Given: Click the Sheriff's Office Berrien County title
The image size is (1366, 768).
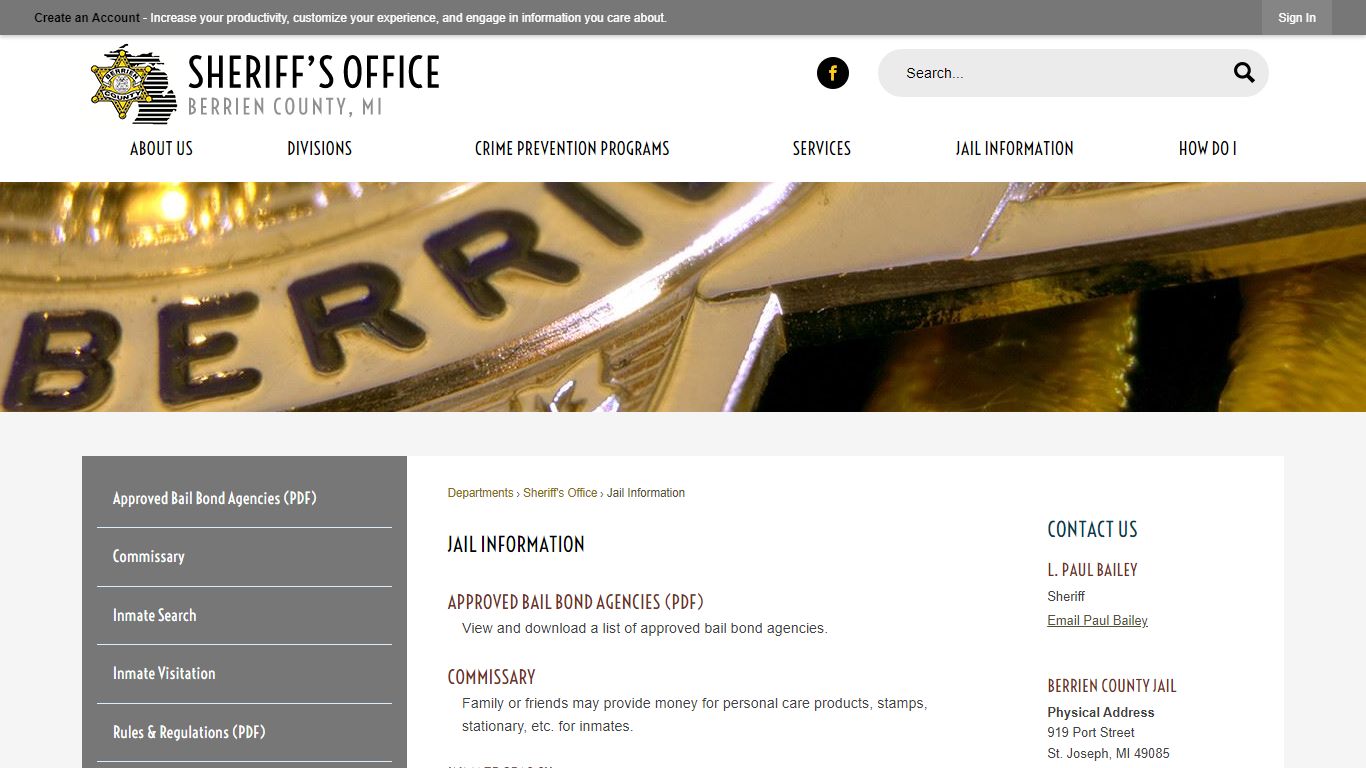Looking at the screenshot, I should [313, 84].
